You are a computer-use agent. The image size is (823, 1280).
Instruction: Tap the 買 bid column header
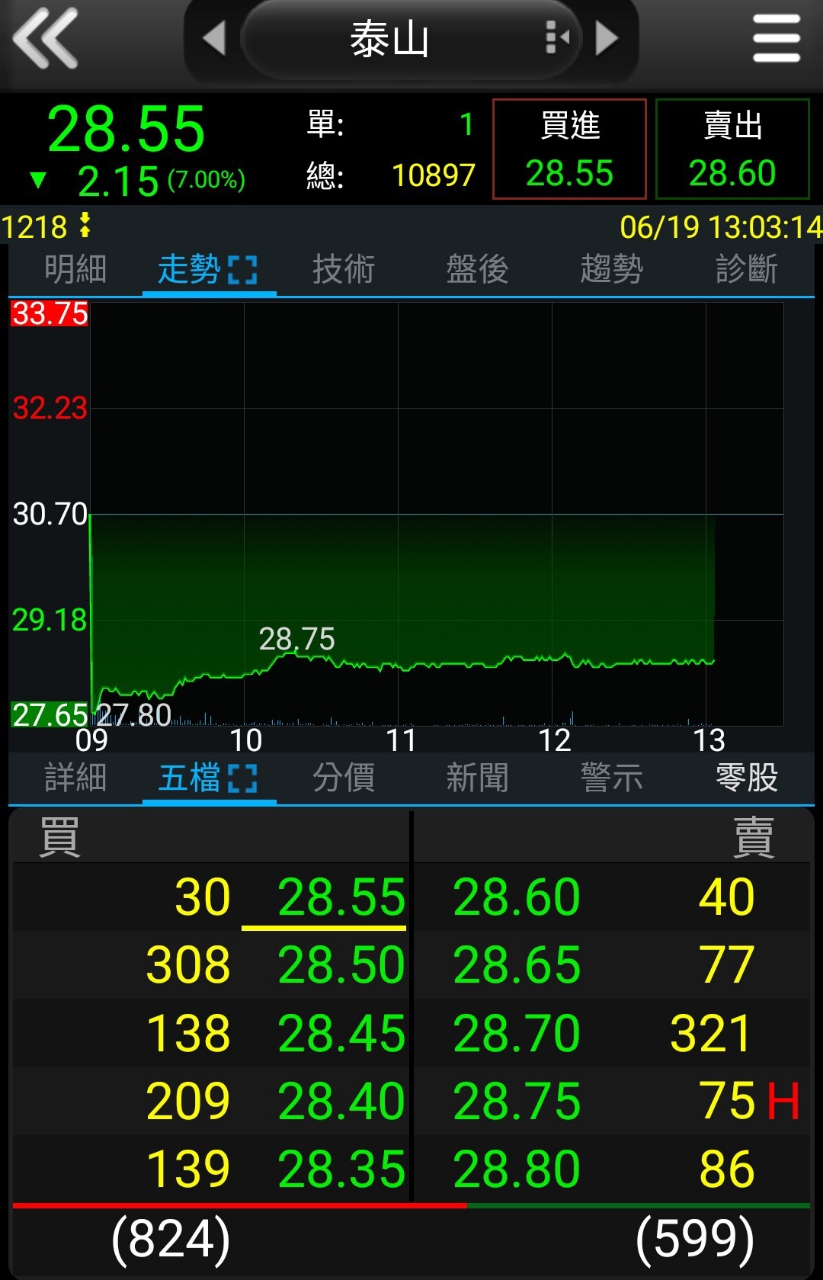point(59,838)
